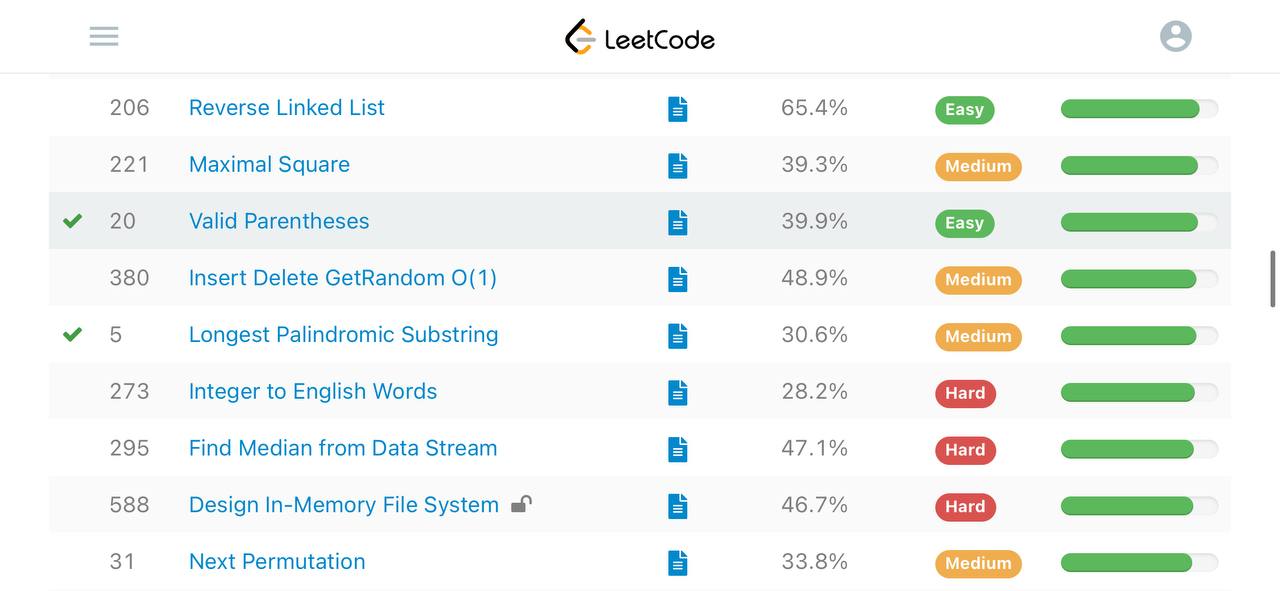
Task: Click the Hard badge for Integer to English Words
Action: coord(965,393)
